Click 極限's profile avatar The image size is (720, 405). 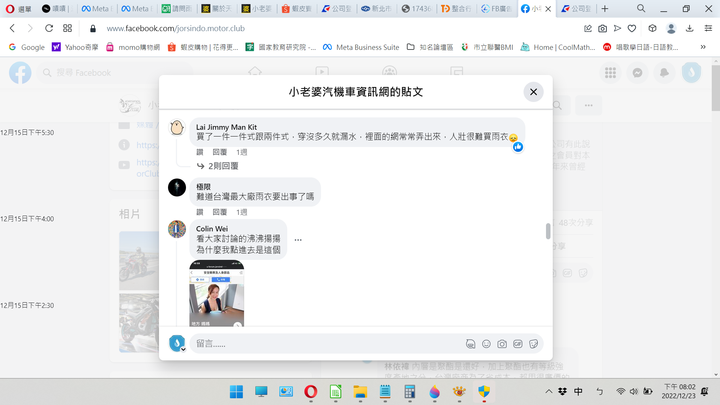tap(177, 187)
